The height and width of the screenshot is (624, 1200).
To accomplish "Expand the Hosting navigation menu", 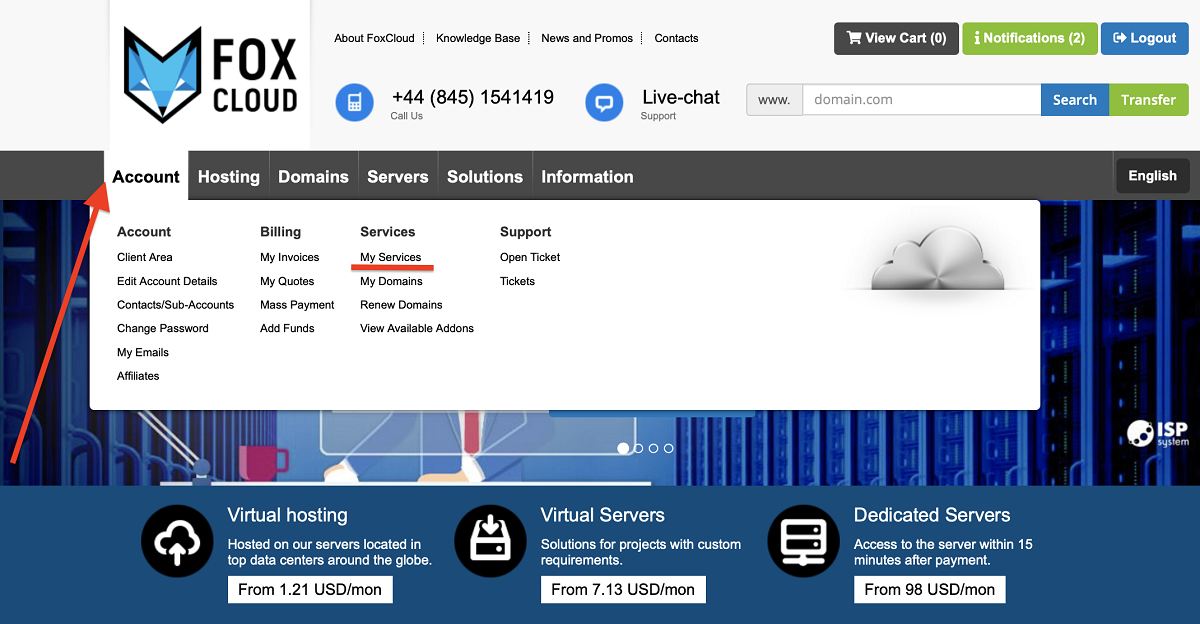I will click(228, 177).
